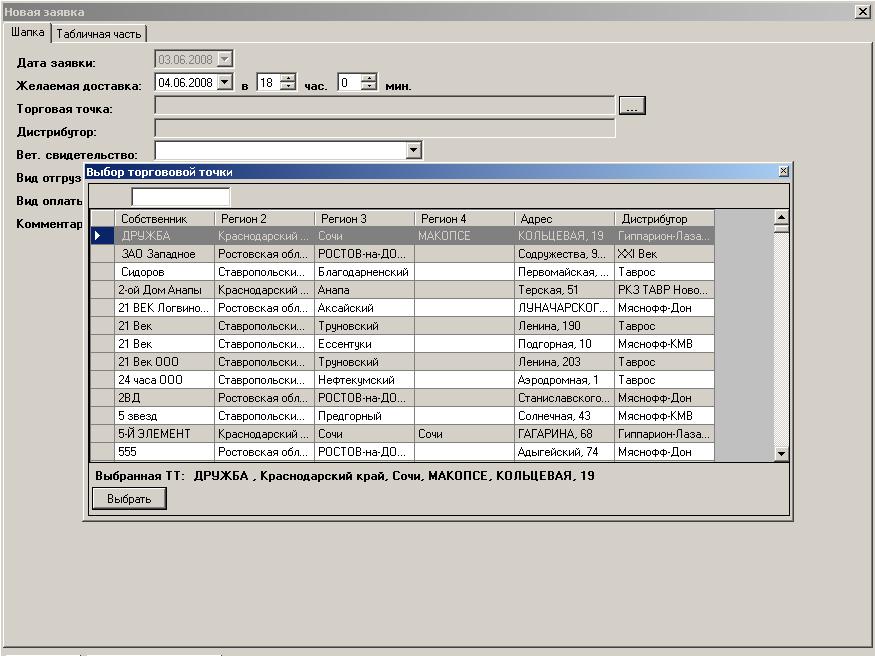Click the address cell Аэродромная, 1
Screen dimensions: 875x656
coord(564,380)
